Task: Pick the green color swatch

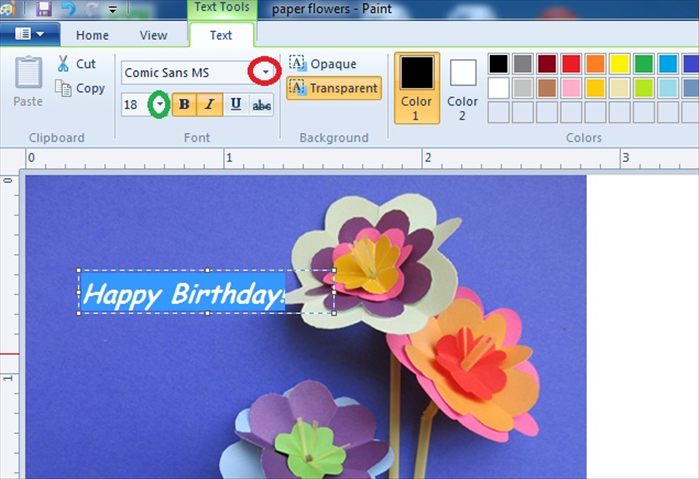Action: (644, 64)
